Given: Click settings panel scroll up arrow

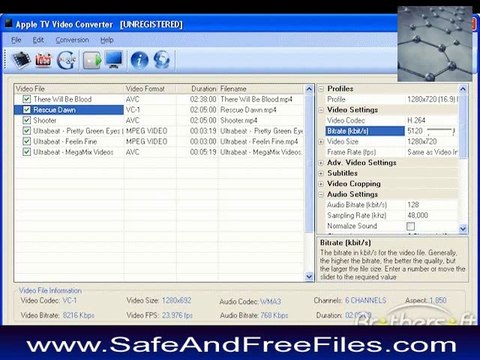Looking at the screenshot, I should (x=463, y=89).
